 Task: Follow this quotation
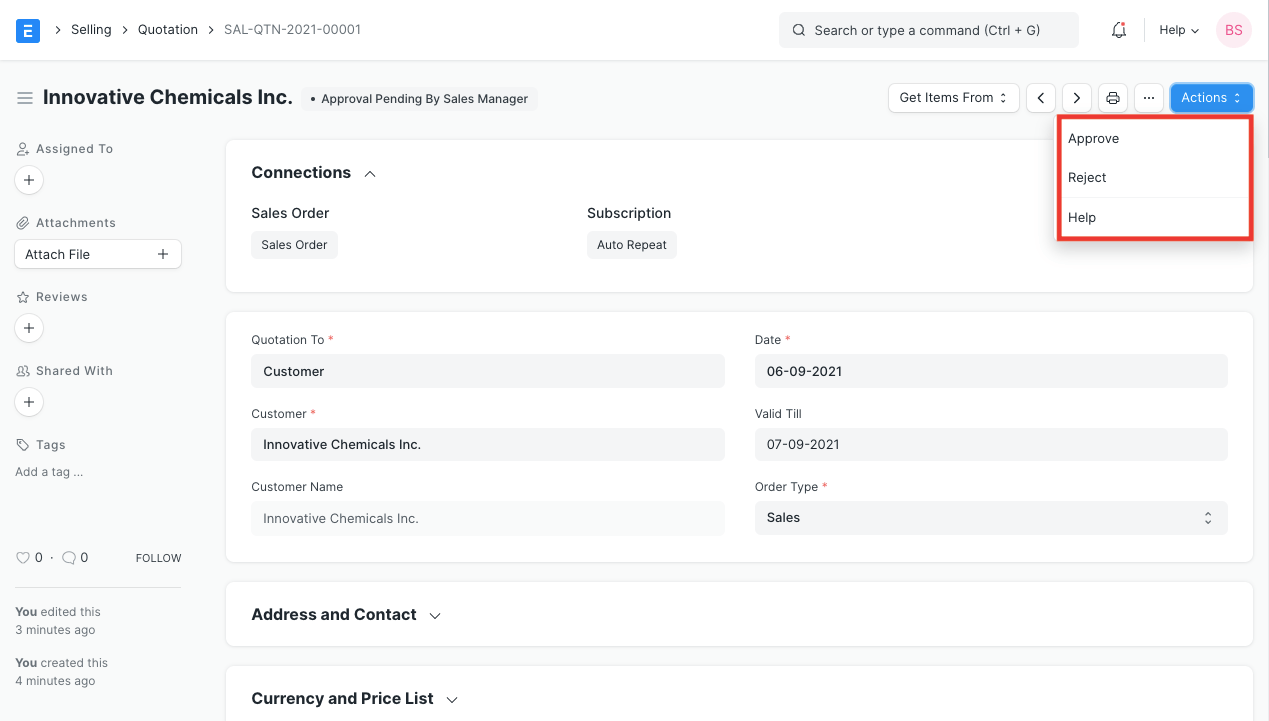pos(157,557)
